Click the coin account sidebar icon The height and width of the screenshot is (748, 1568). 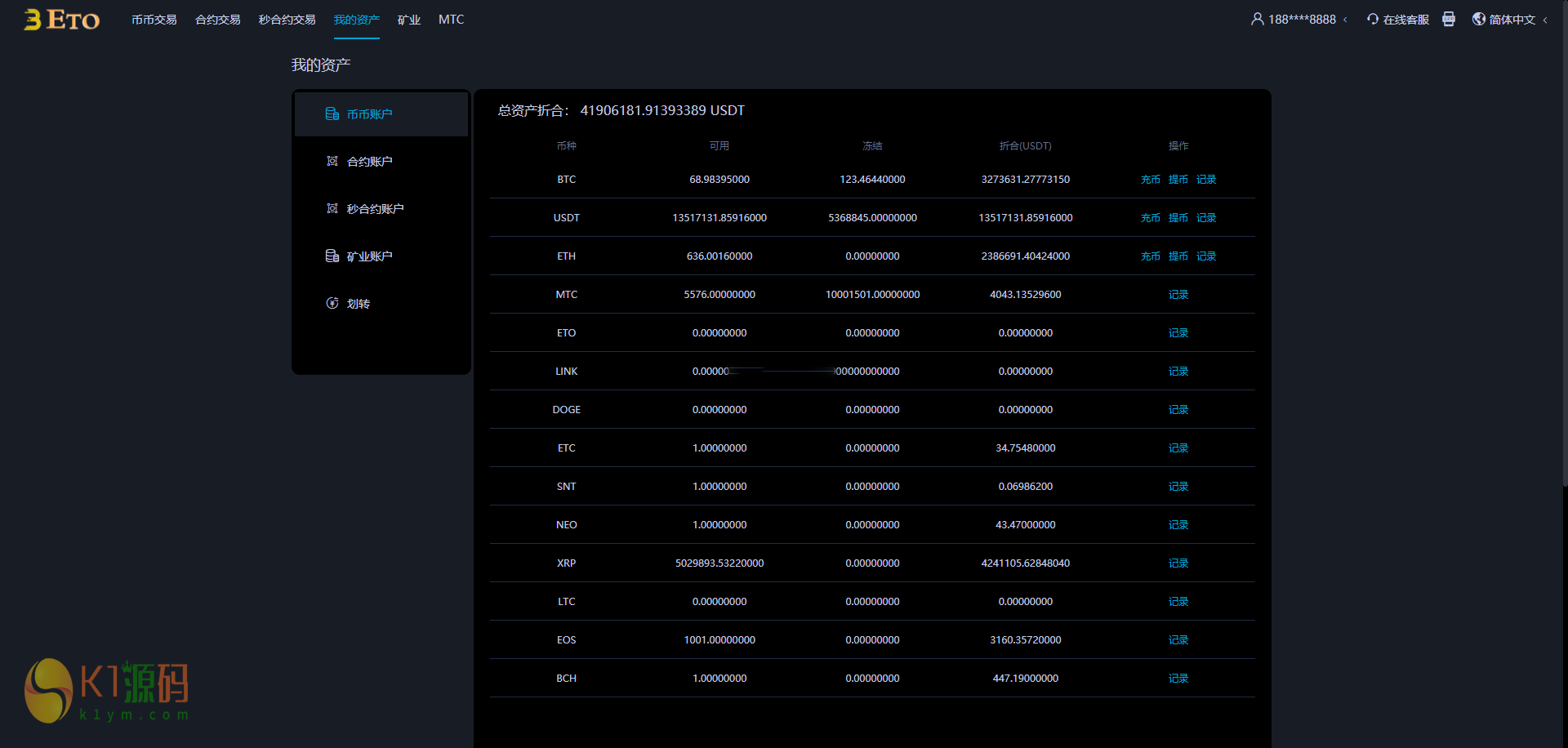point(332,114)
